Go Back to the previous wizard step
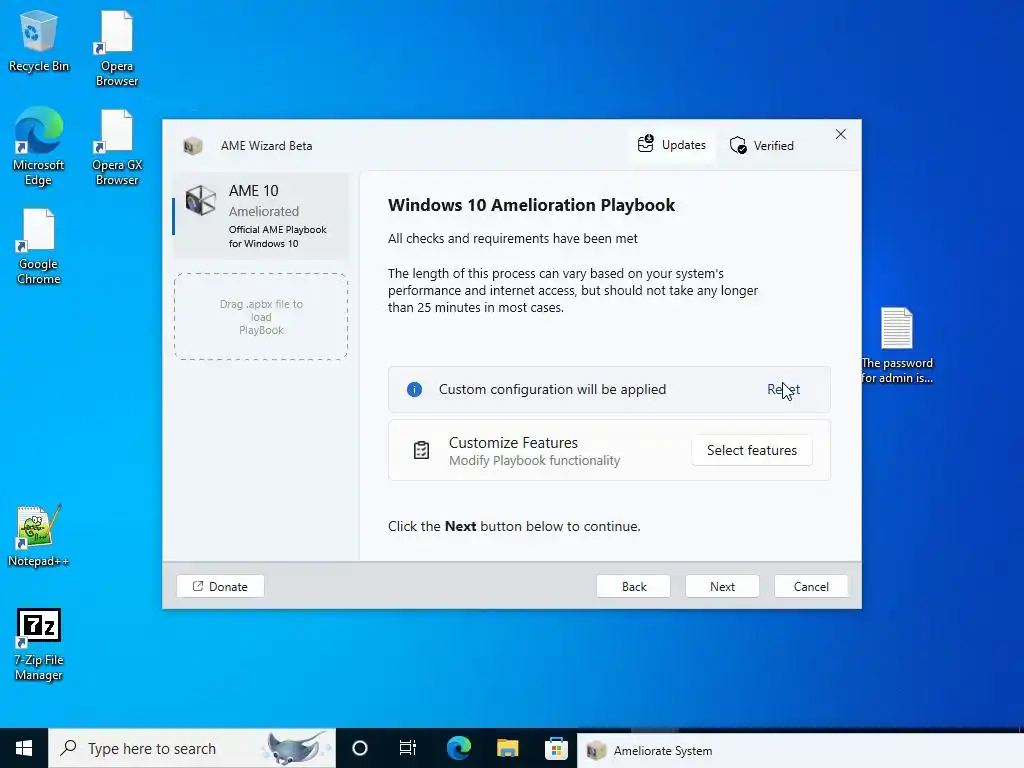This screenshot has height=768, width=1024. point(633,586)
